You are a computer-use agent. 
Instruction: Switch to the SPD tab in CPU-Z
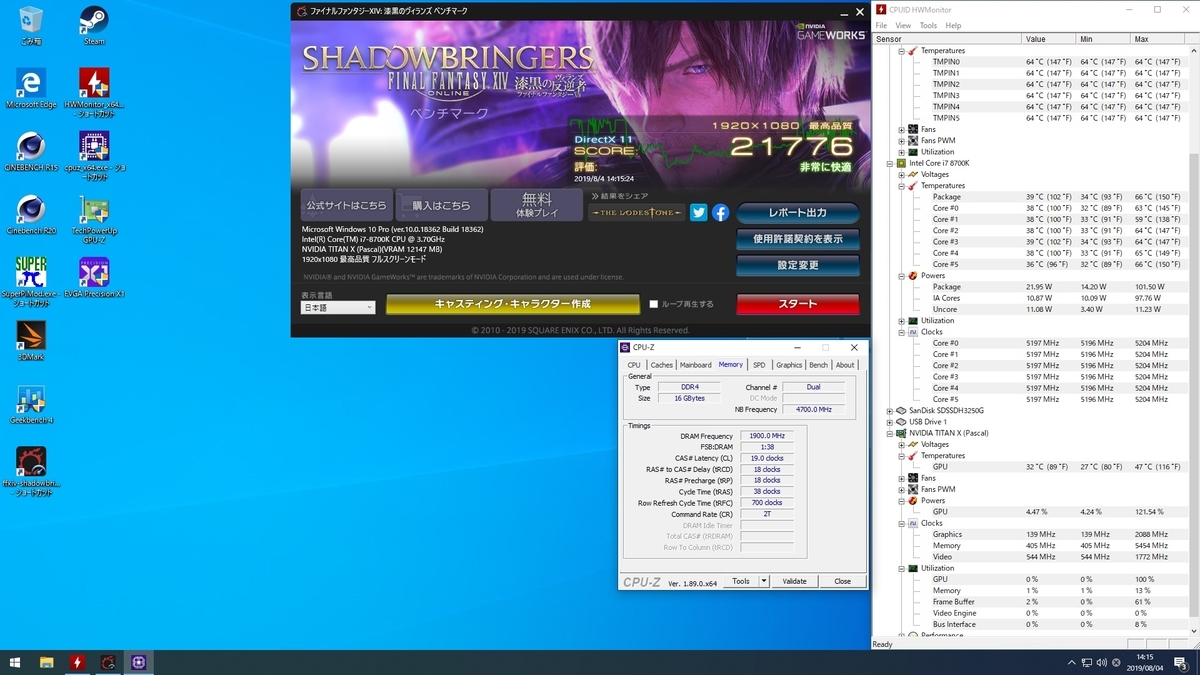[759, 365]
